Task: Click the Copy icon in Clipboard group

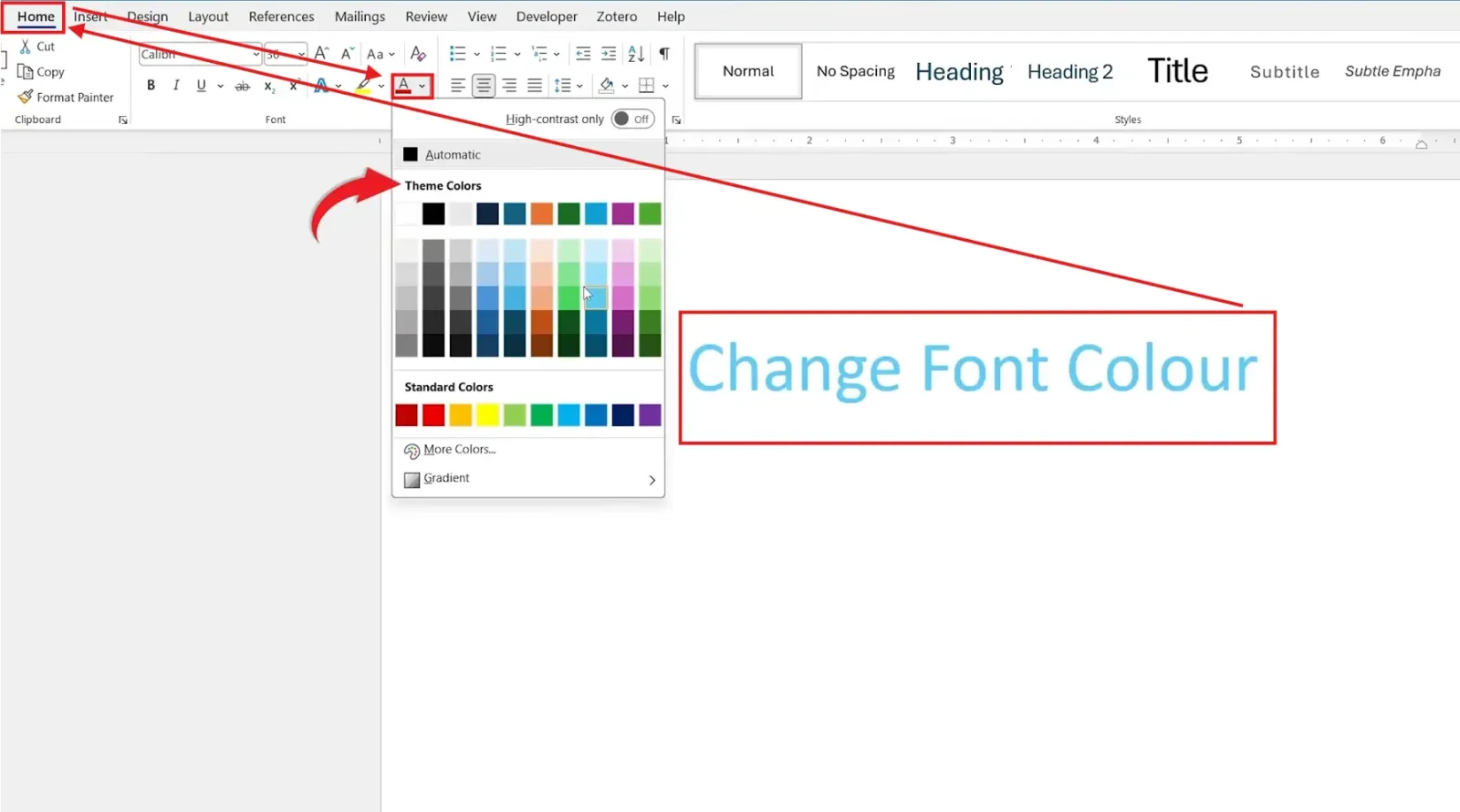Action: pos(26,72)
